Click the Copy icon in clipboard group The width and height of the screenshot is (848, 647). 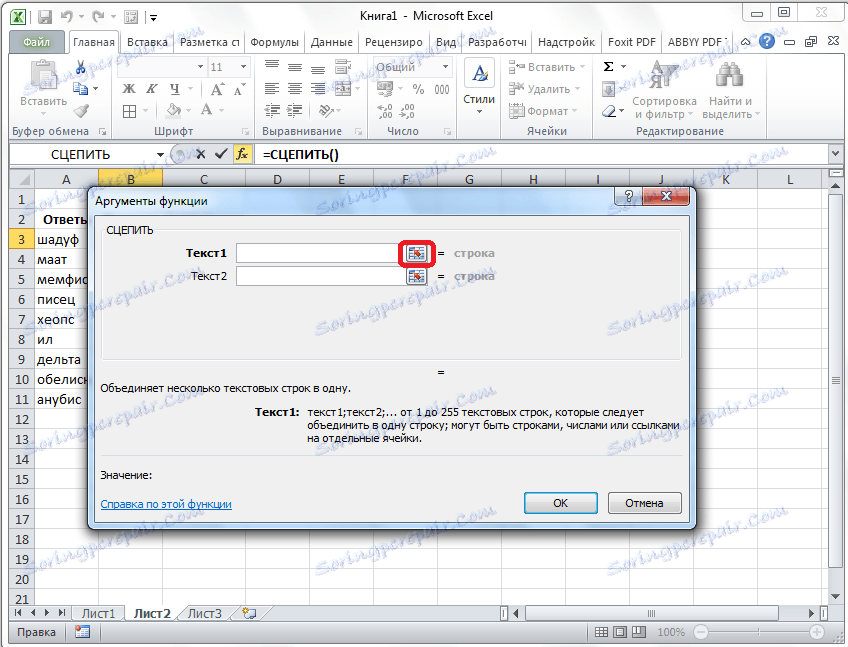pos(81,89)
